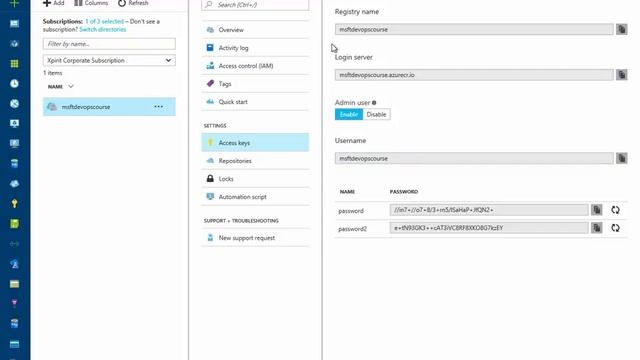Click the Switch directories link
The width and height of the screenshot is (640, 360).
102,29
